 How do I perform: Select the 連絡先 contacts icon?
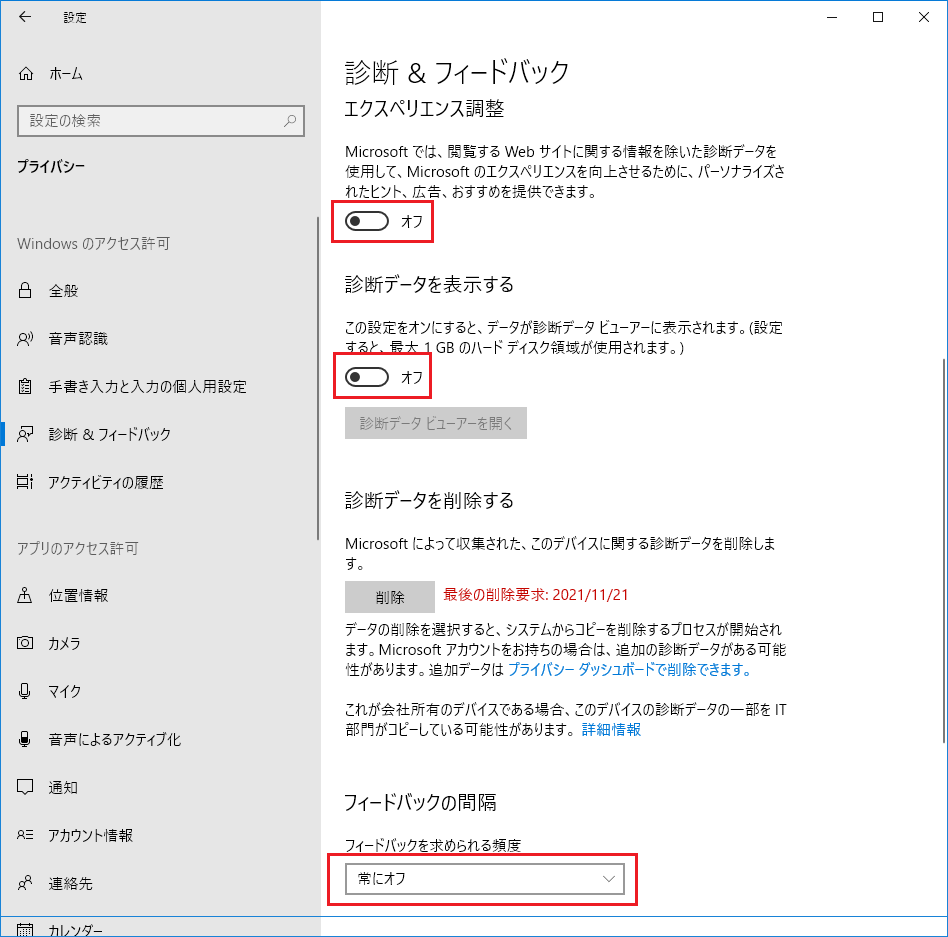(x=25, y=883)
